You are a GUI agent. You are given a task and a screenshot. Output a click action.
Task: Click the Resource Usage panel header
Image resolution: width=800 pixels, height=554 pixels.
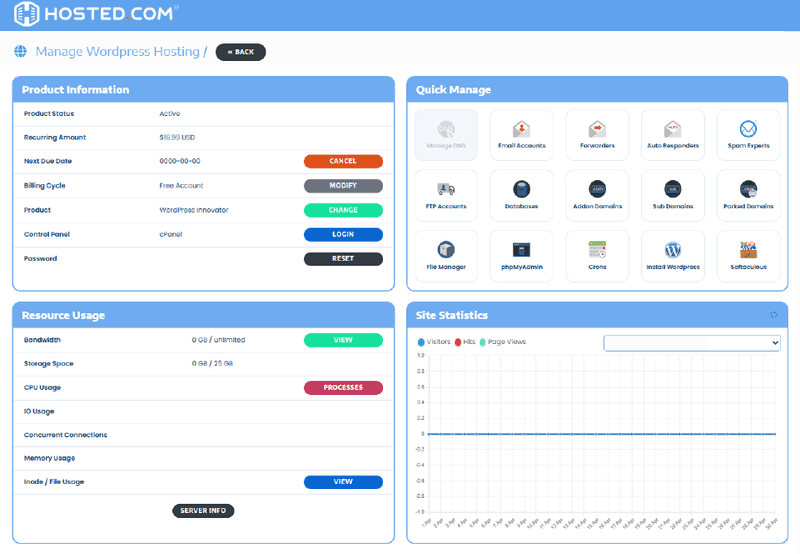pos(204,315)
